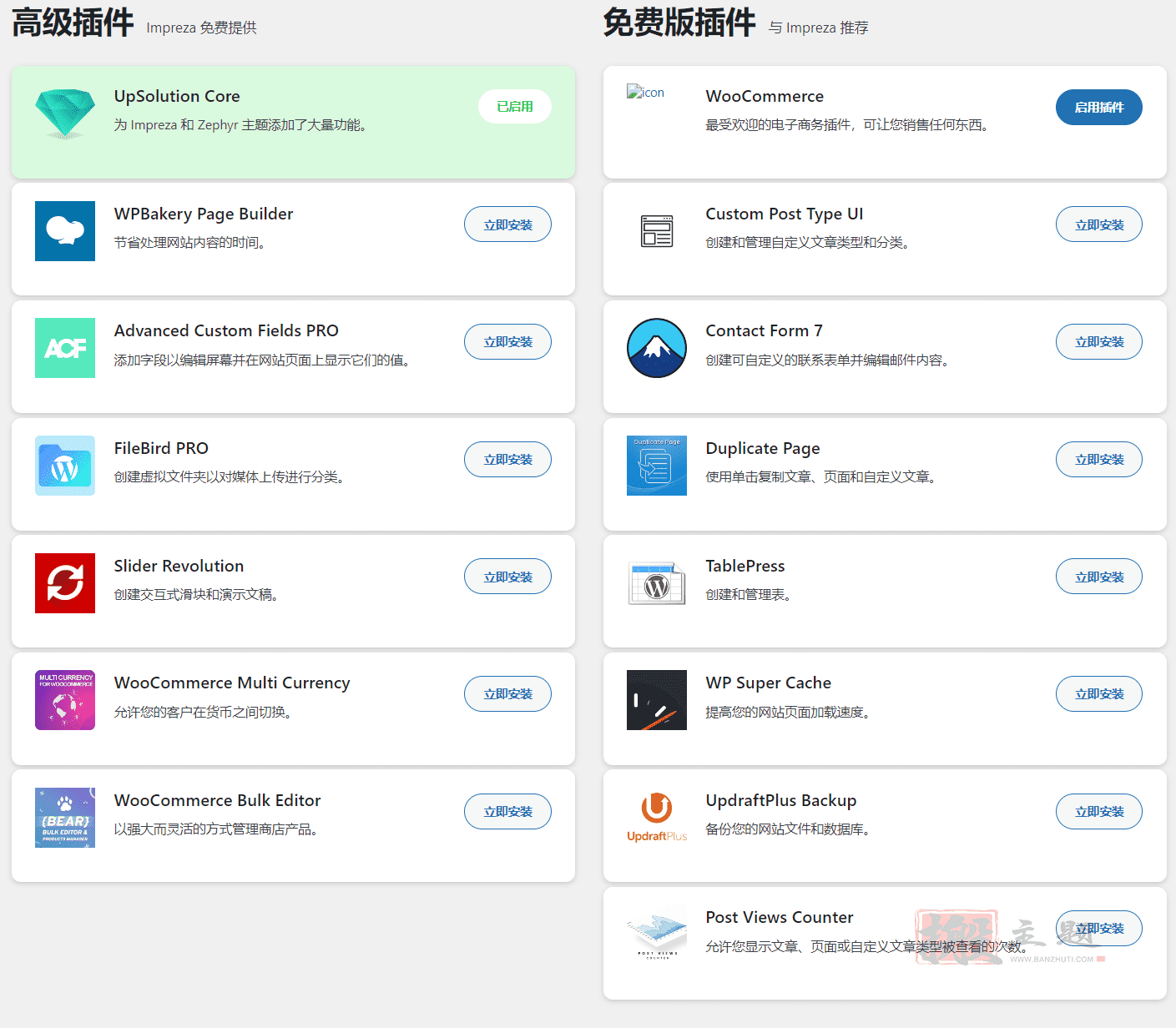Click the WooCommerce Bulk Editor BEAR icon
Viewport: 1176px width, 1028px height.
tap(65, 818)
